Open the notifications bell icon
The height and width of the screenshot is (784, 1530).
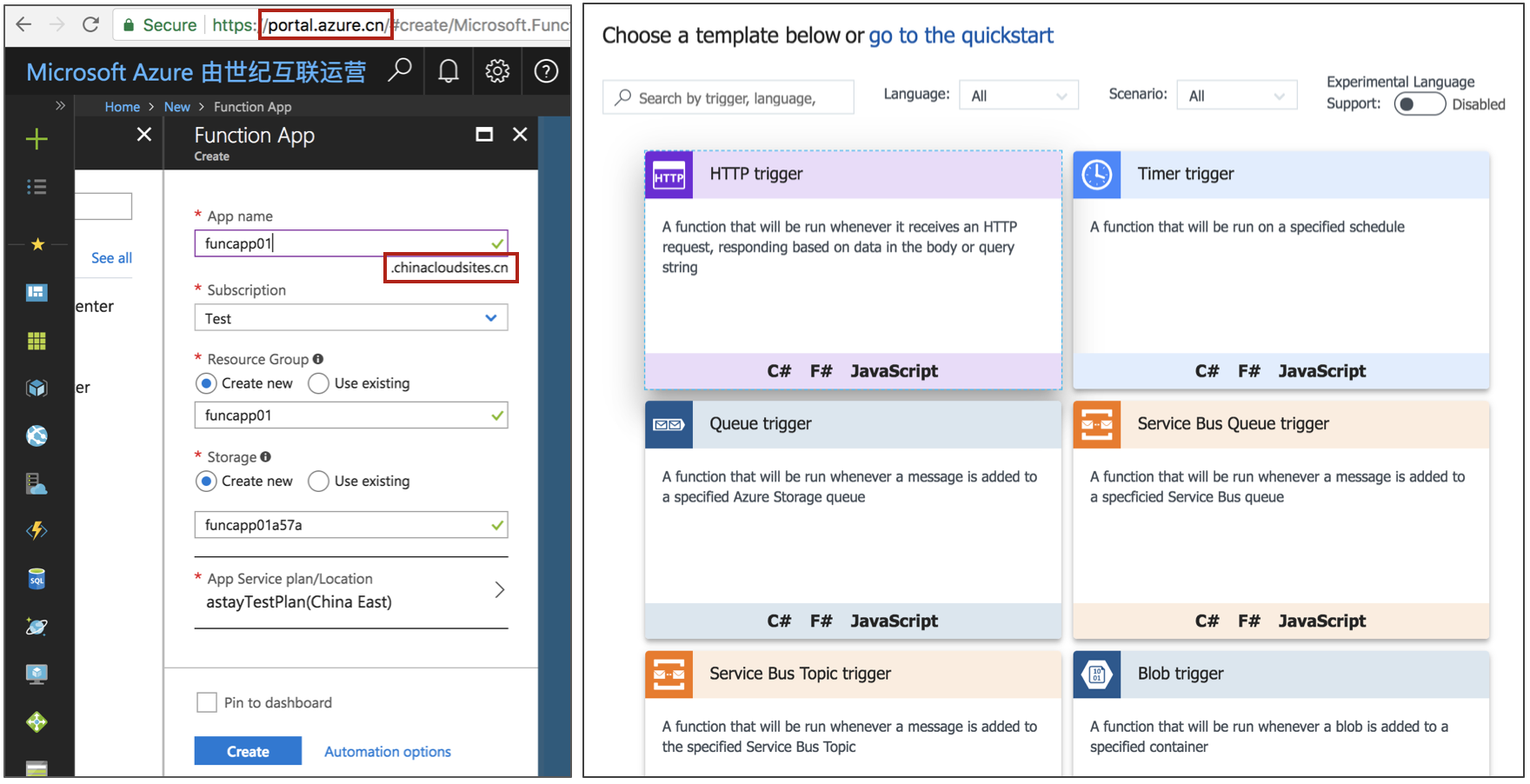449,71
